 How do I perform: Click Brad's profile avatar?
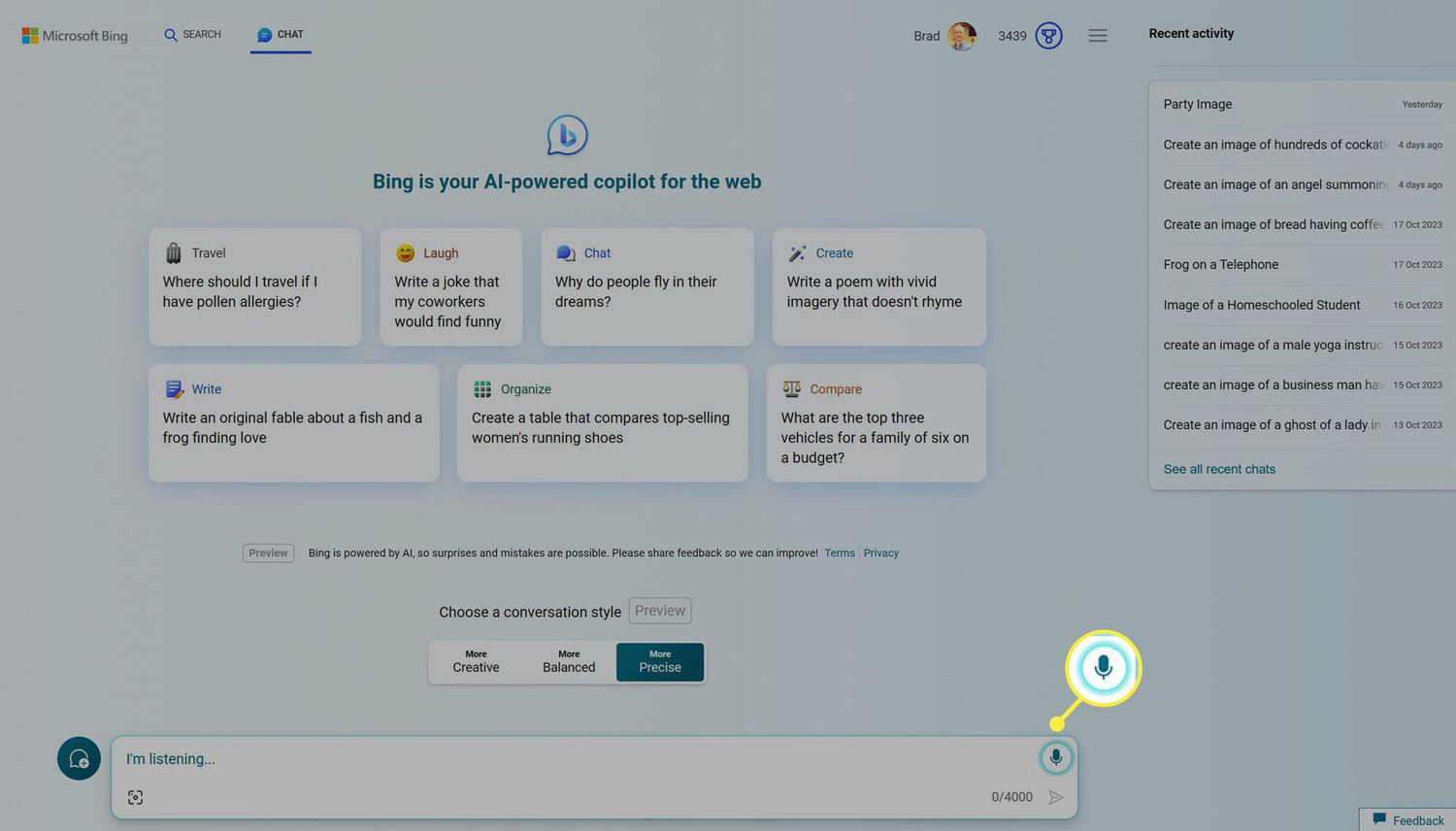tap(961, 36)
